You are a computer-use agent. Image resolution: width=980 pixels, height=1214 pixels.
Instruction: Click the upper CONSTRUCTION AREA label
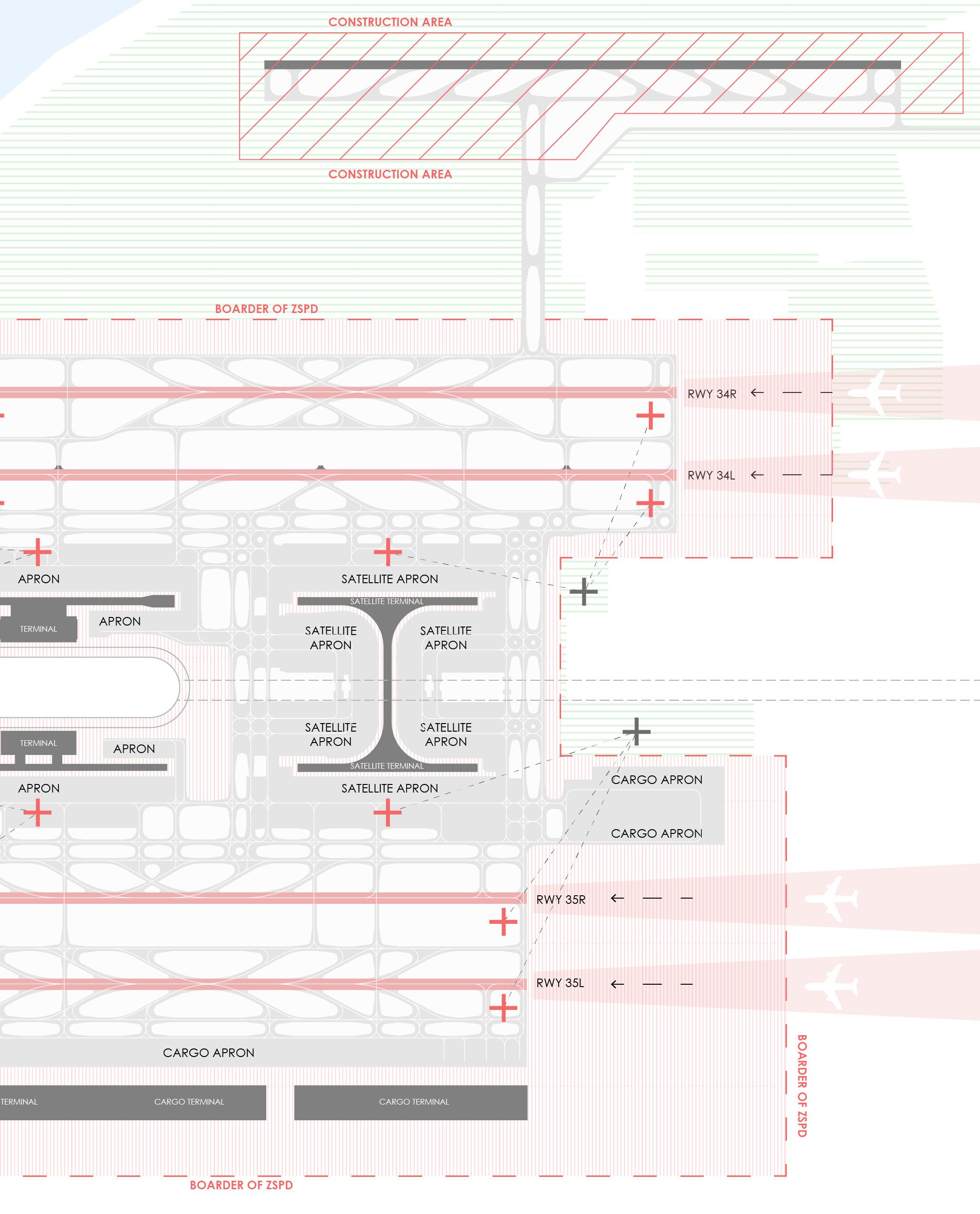pyautogui.click(x=390, y=22)
